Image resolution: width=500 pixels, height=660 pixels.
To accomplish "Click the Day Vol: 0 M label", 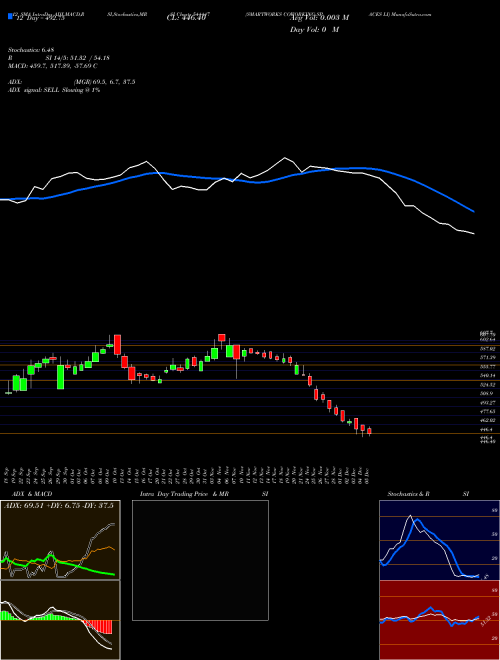I will (315, 29).
